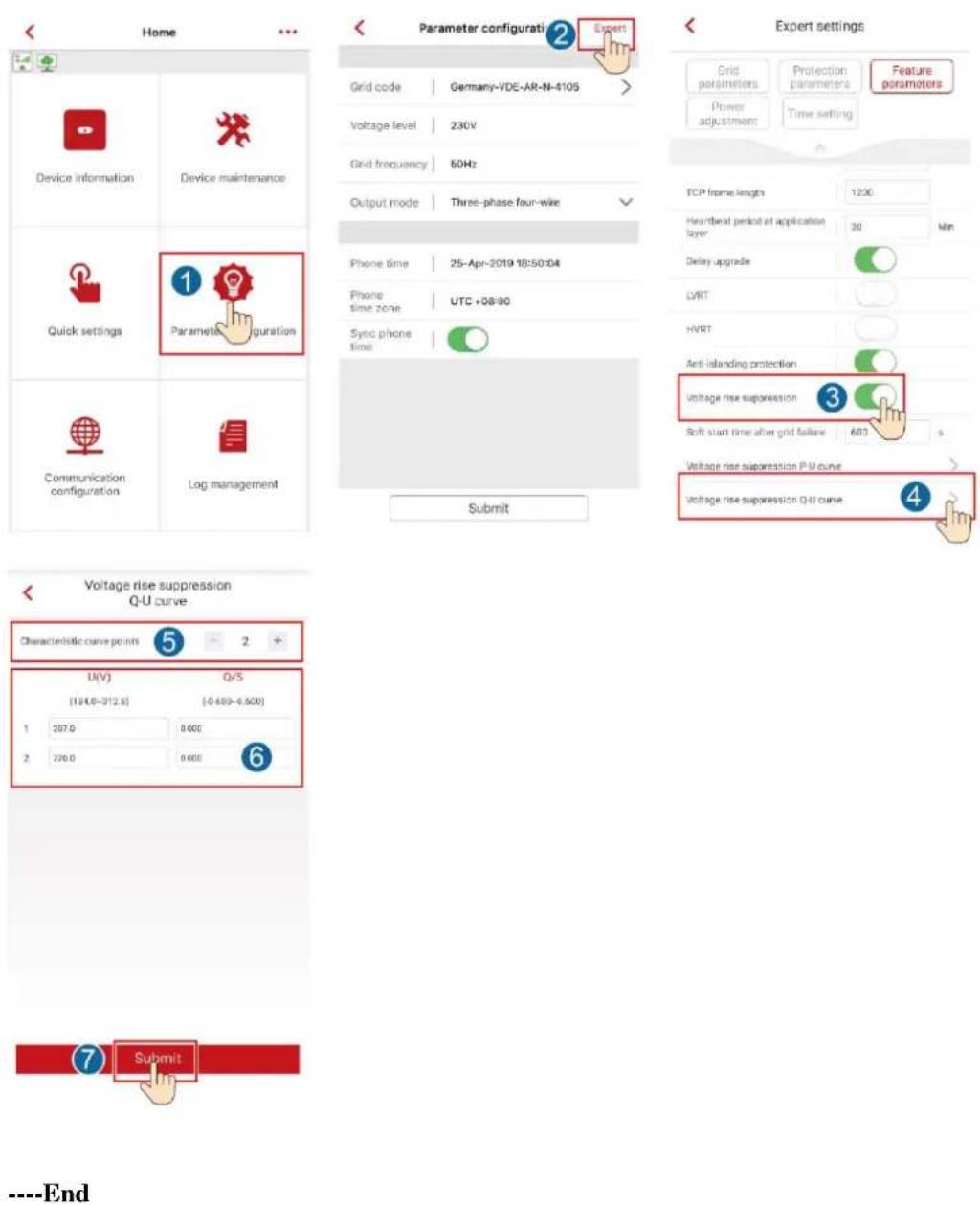Switch to Power adjustment tab
This screenshot has height=1205, width=980.
click(727, 114)
